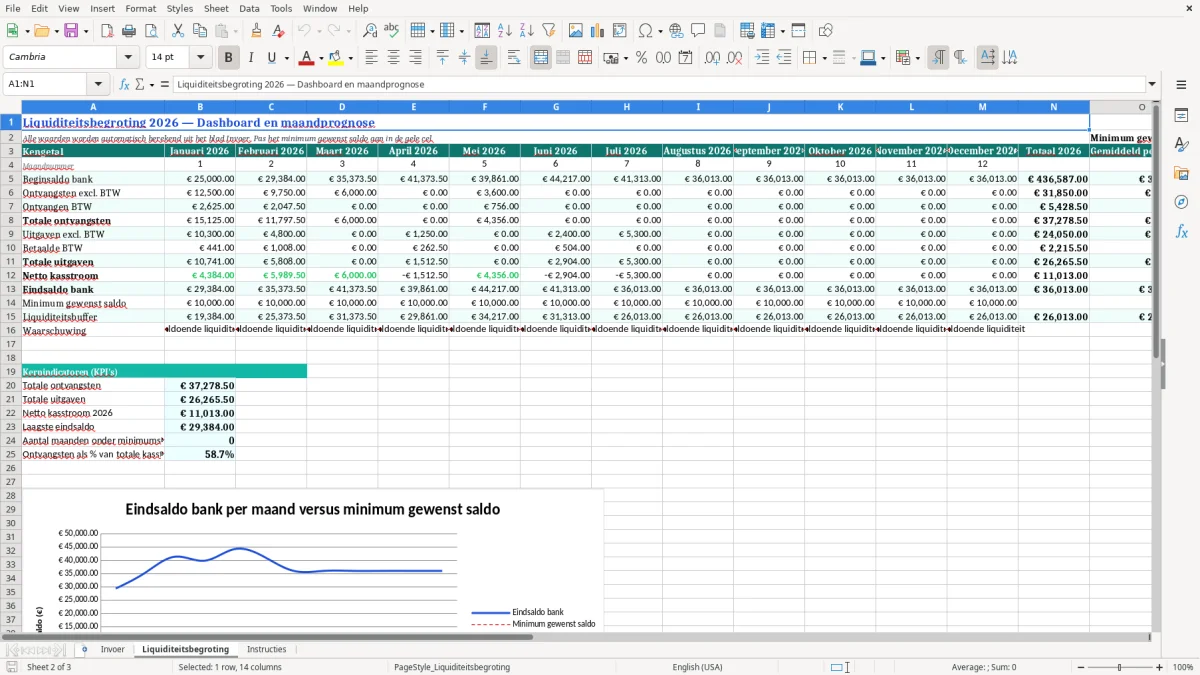The height and width of the screenshot is (675, 1200).
Task: Run the spelling check
Action: [391, 31]
